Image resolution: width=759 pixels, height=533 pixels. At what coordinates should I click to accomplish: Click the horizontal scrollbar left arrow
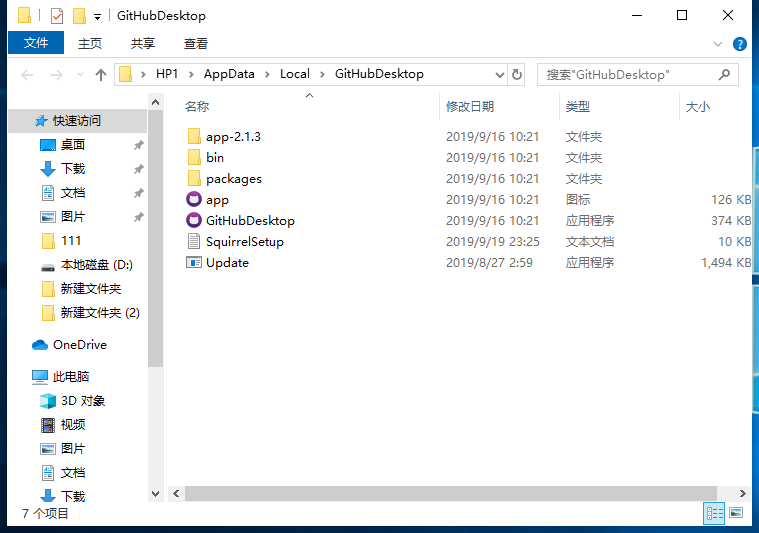point(176,493)
